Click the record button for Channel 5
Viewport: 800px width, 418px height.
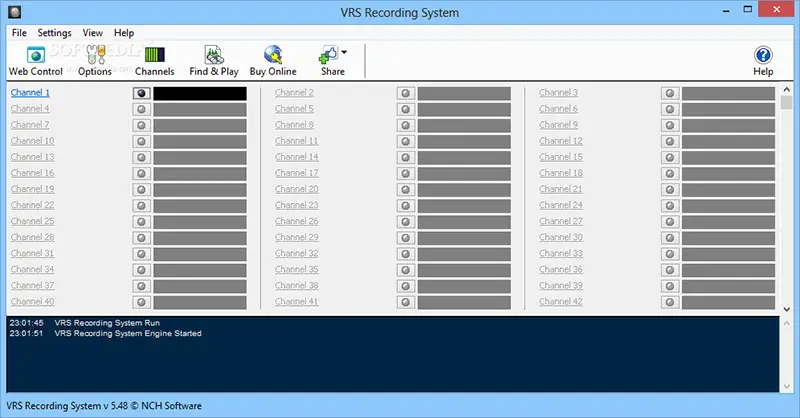click(x=406, y=109)
